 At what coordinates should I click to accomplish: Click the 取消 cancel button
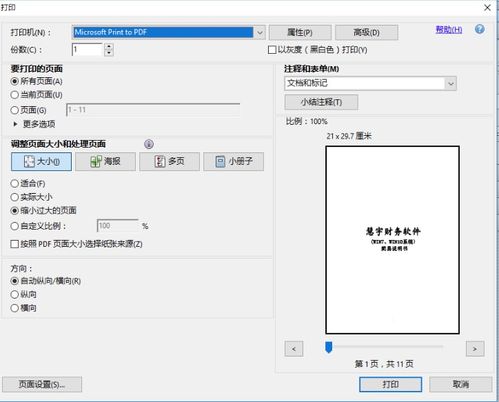coord(461,384)
